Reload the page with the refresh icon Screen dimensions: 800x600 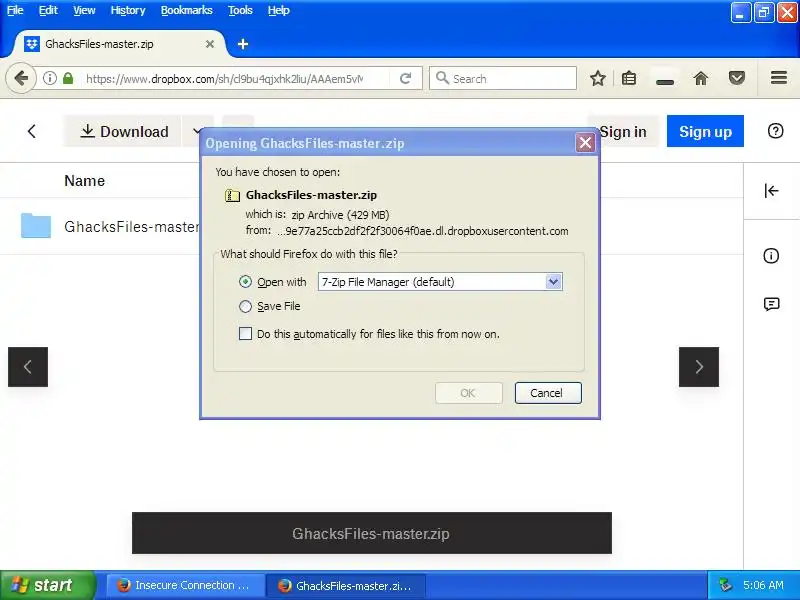[405, 78]
